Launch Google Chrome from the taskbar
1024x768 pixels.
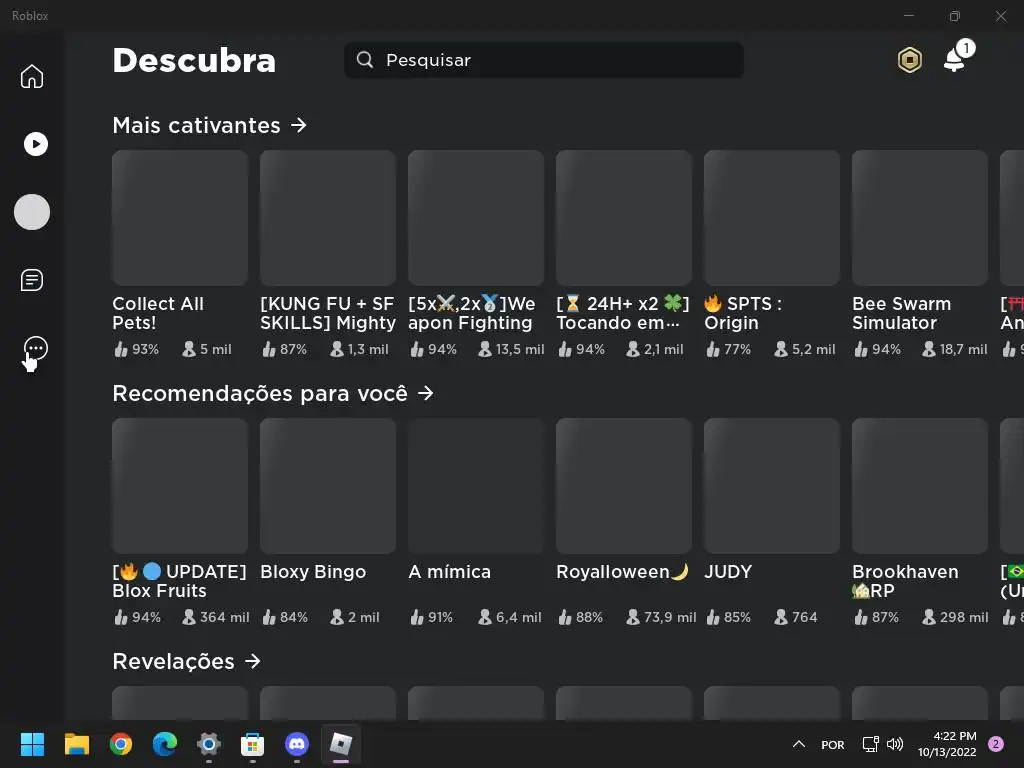pyautogui.click(x=120, y=744)
